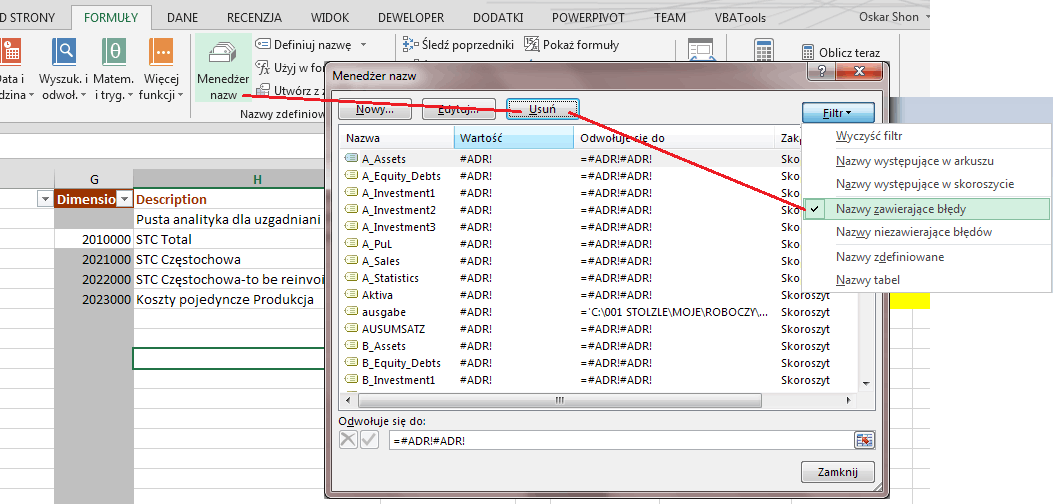Viewport: 1057px width, 504px height.
Task: Select the A_Sales row
Action: pos(600,261)
